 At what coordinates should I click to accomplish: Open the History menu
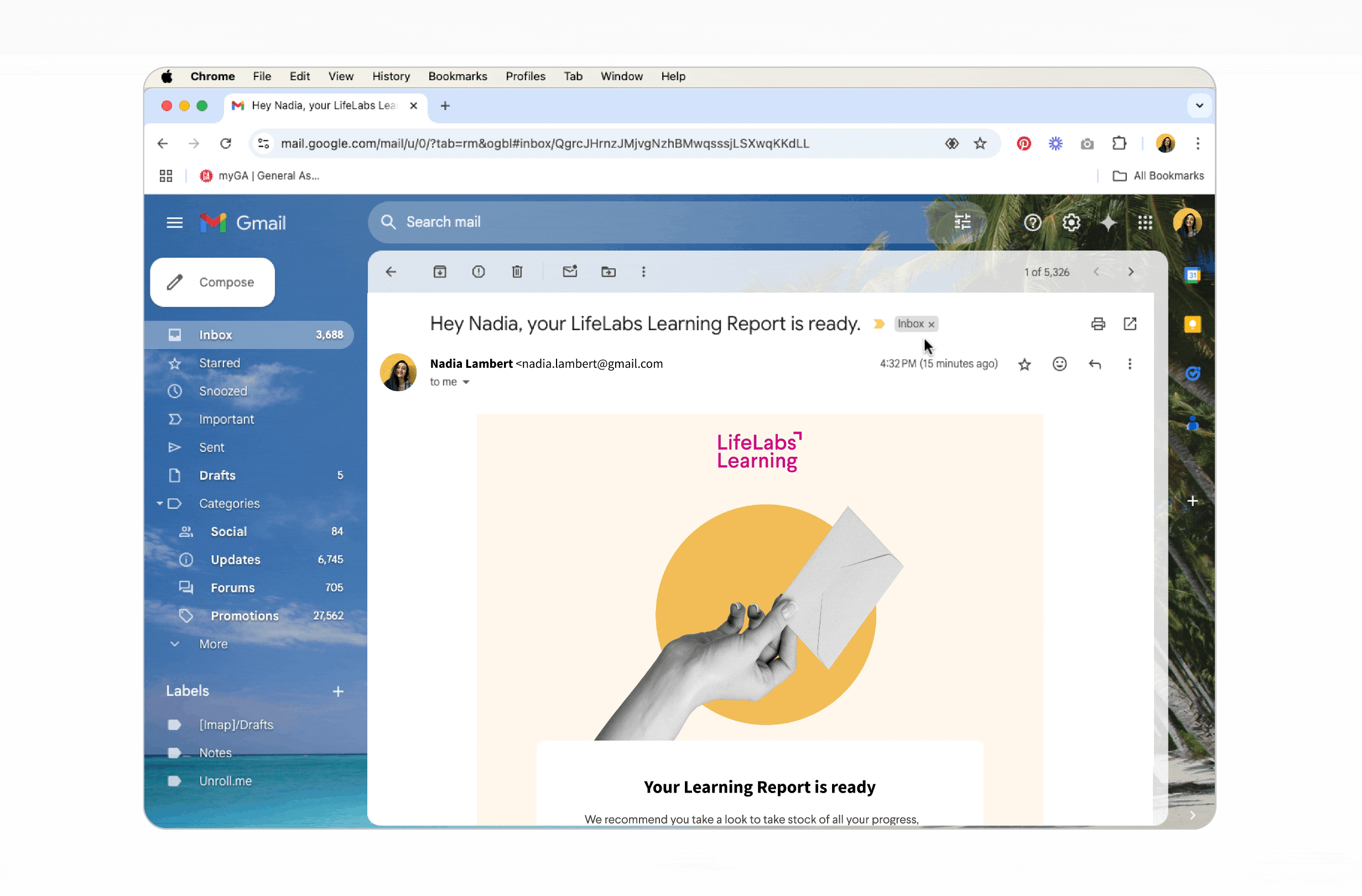click(391, 76)
